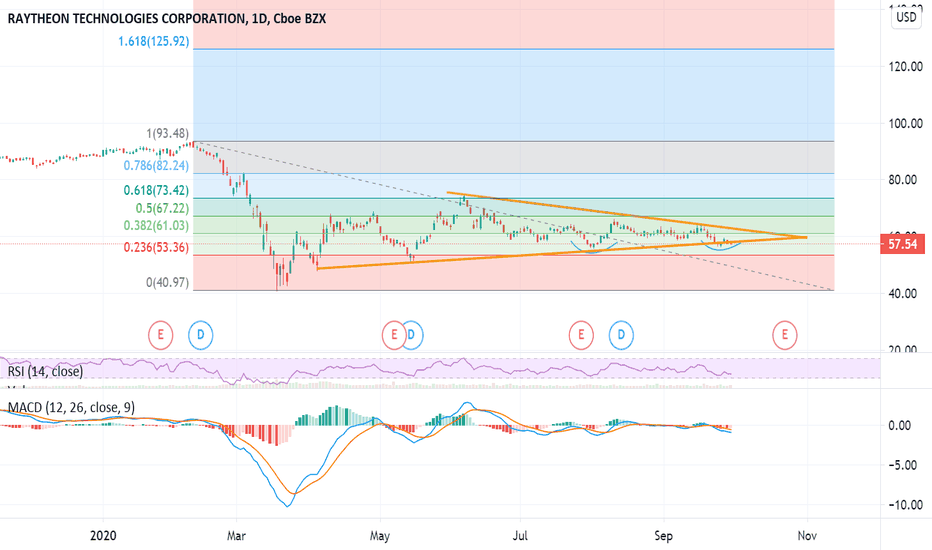Click the MACD -5.00 axis value
The width and height of the screenshot is (932, 550).
[902, 465]
